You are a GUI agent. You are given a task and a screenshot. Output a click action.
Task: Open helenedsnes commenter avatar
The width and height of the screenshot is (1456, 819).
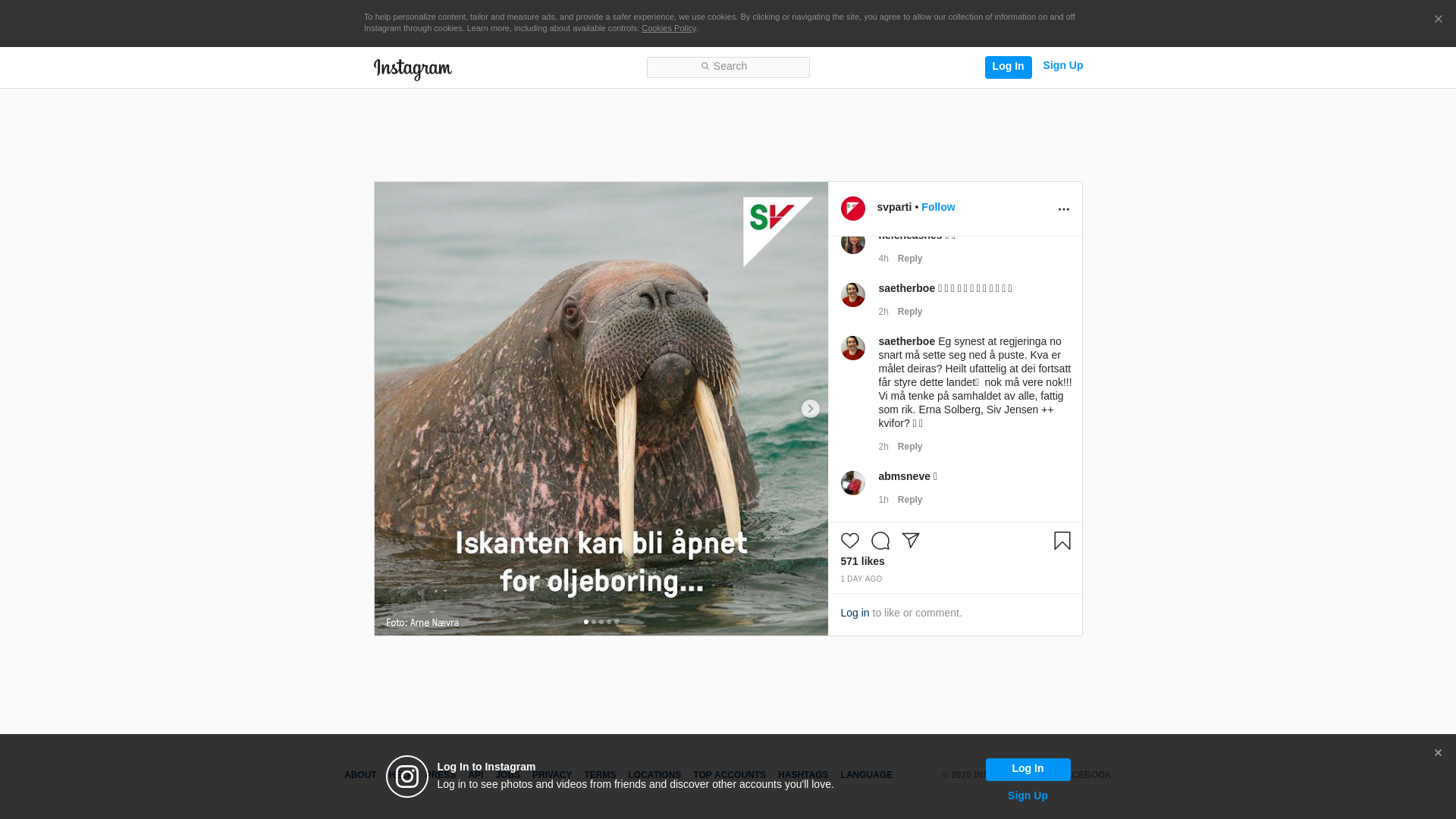[x=853, y=243]
